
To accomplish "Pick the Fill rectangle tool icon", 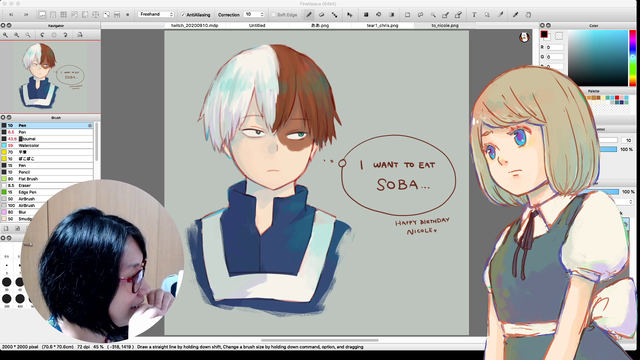I will tap(366, 15).
